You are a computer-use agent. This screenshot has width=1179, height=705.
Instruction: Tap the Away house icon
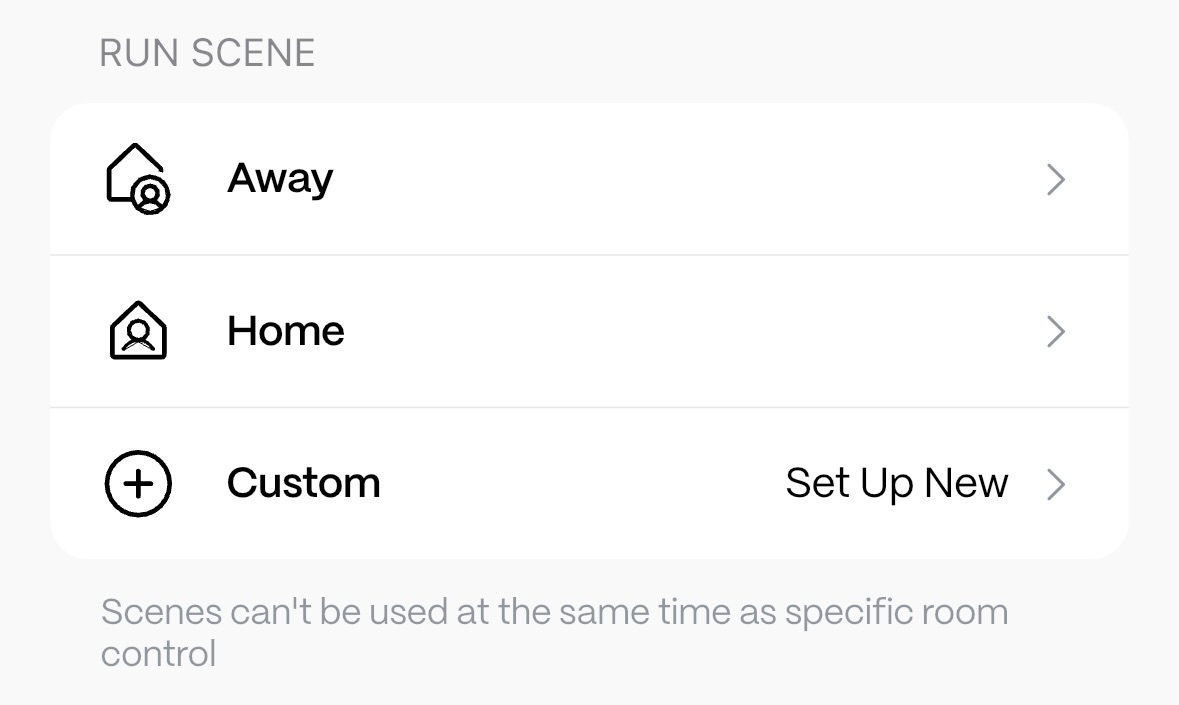point(138,180)
